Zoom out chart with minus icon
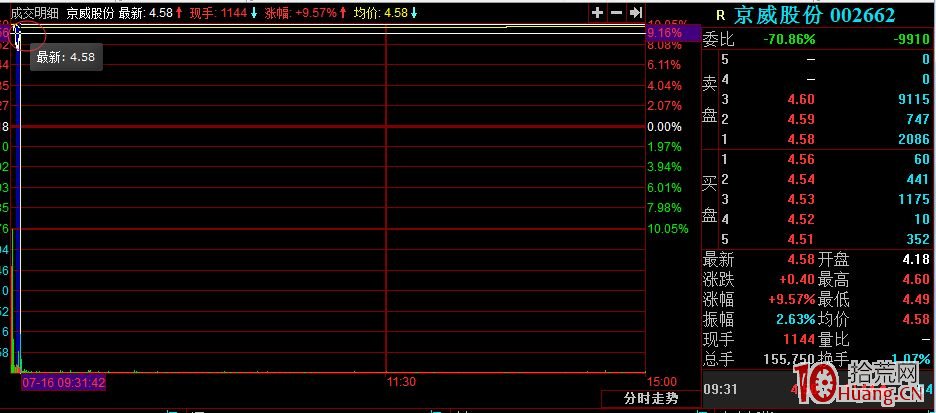 (x=617, y=13)
